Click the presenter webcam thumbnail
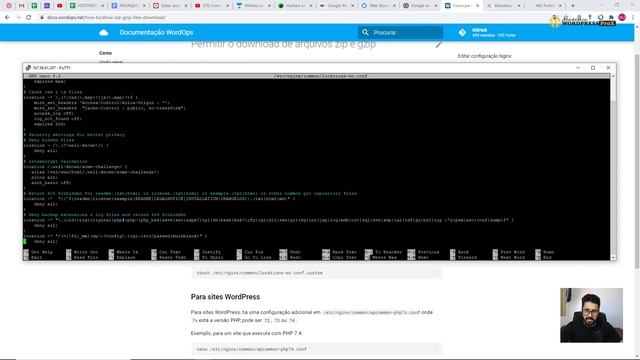This screenshot has width=640, height=360. [591, 315]
